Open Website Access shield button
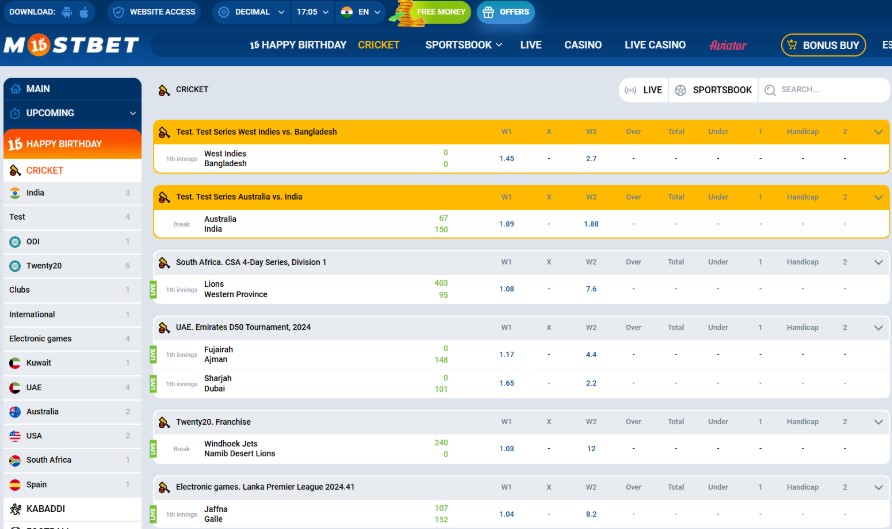 tap(154, 12)
